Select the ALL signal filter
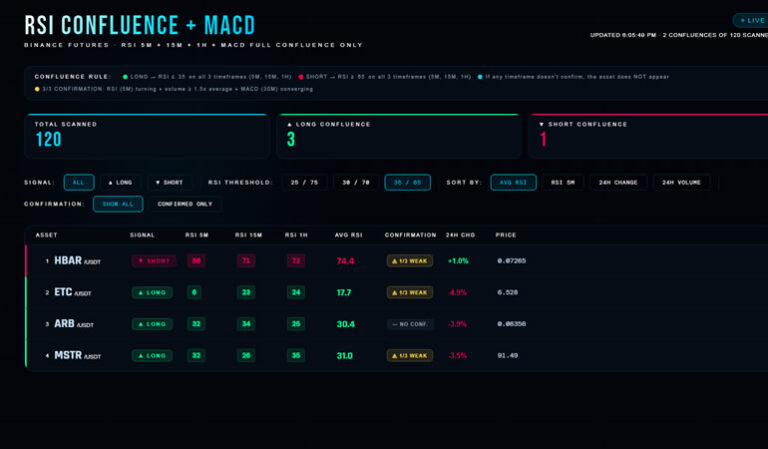 point(79,183)
